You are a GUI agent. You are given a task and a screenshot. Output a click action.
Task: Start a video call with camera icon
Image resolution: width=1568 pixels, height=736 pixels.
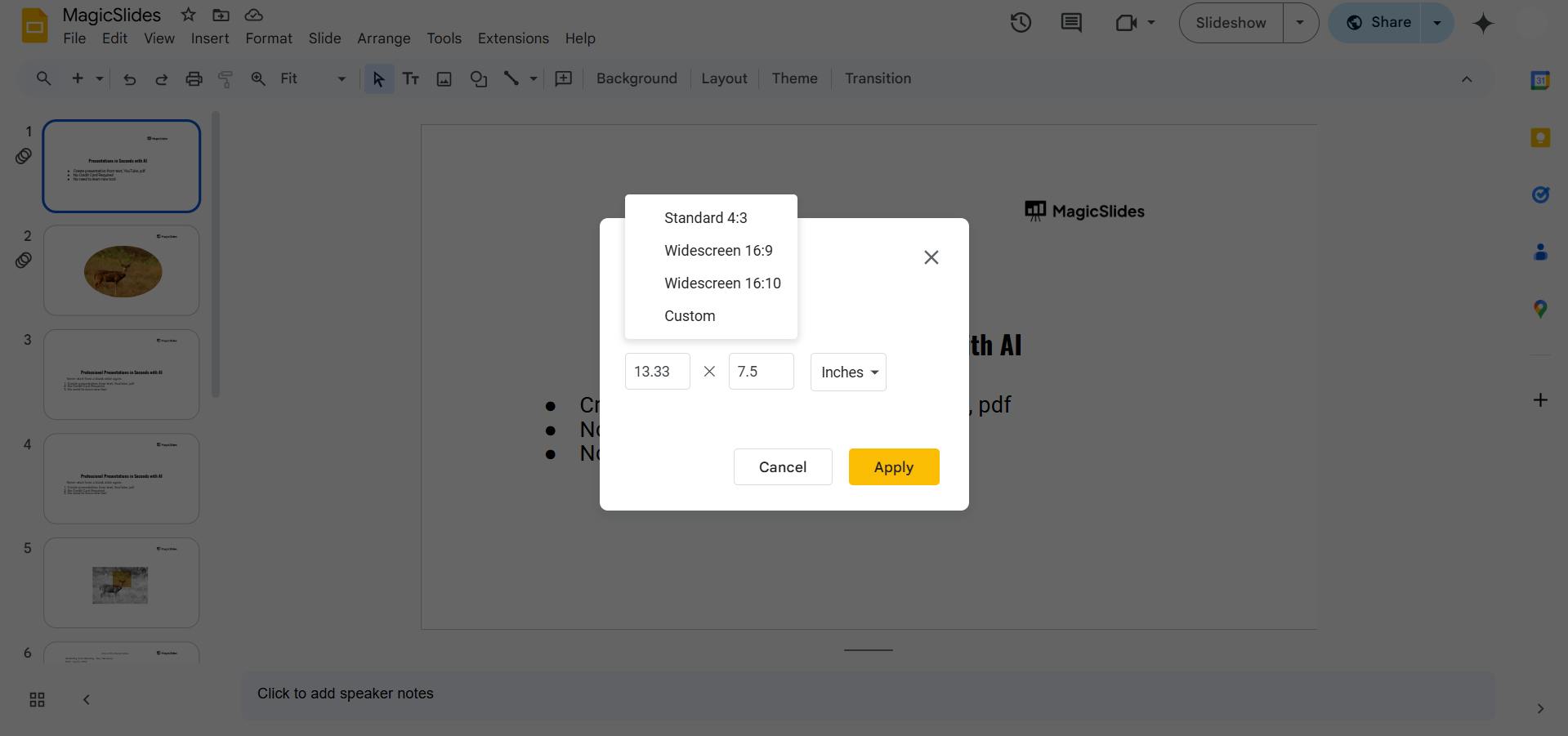pyautogui.click(x=1126, y=23)
